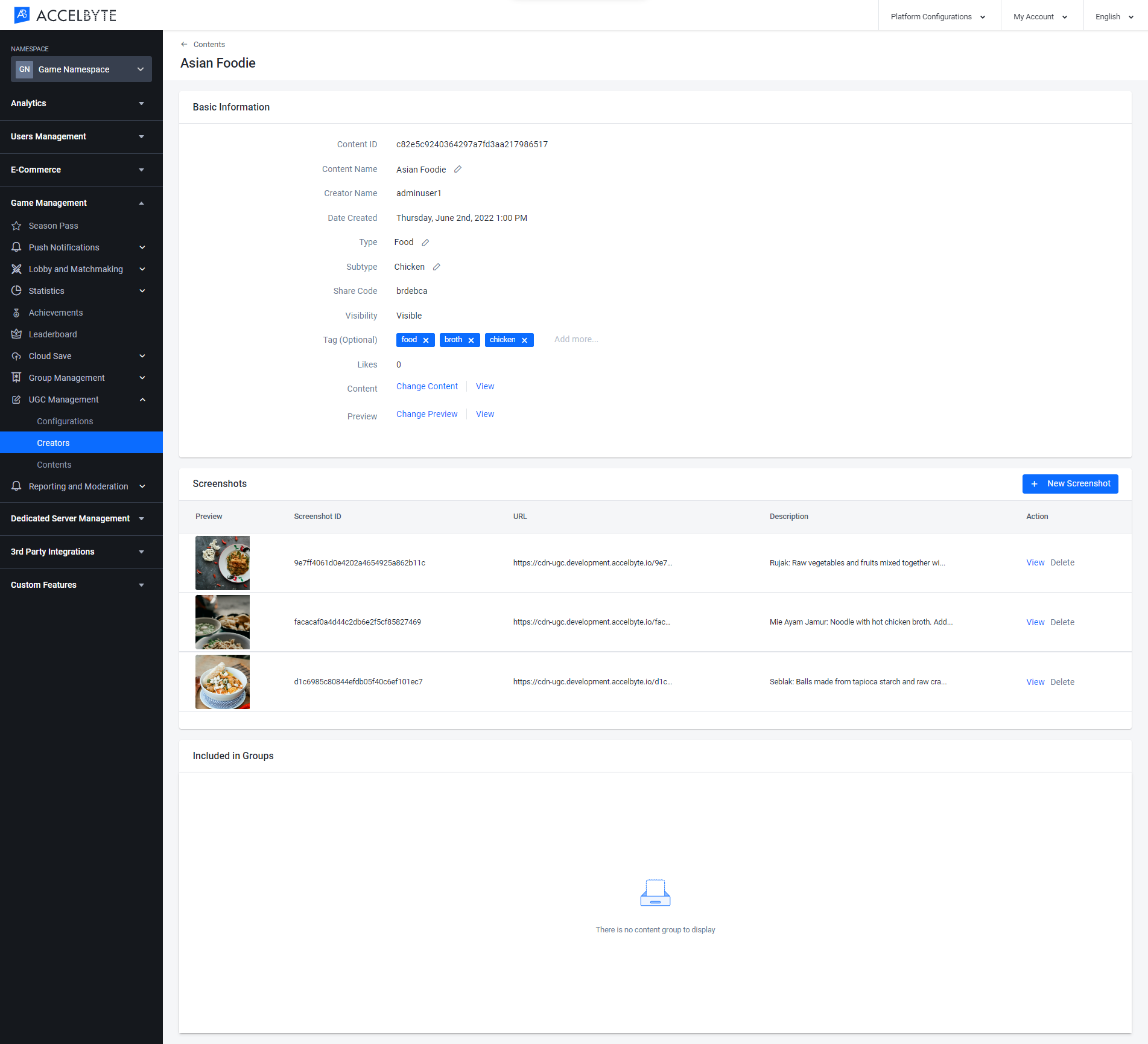This screenshot has height=1044, width=1148.
Task: Click the Change Content link
Action: click(427, 386)
